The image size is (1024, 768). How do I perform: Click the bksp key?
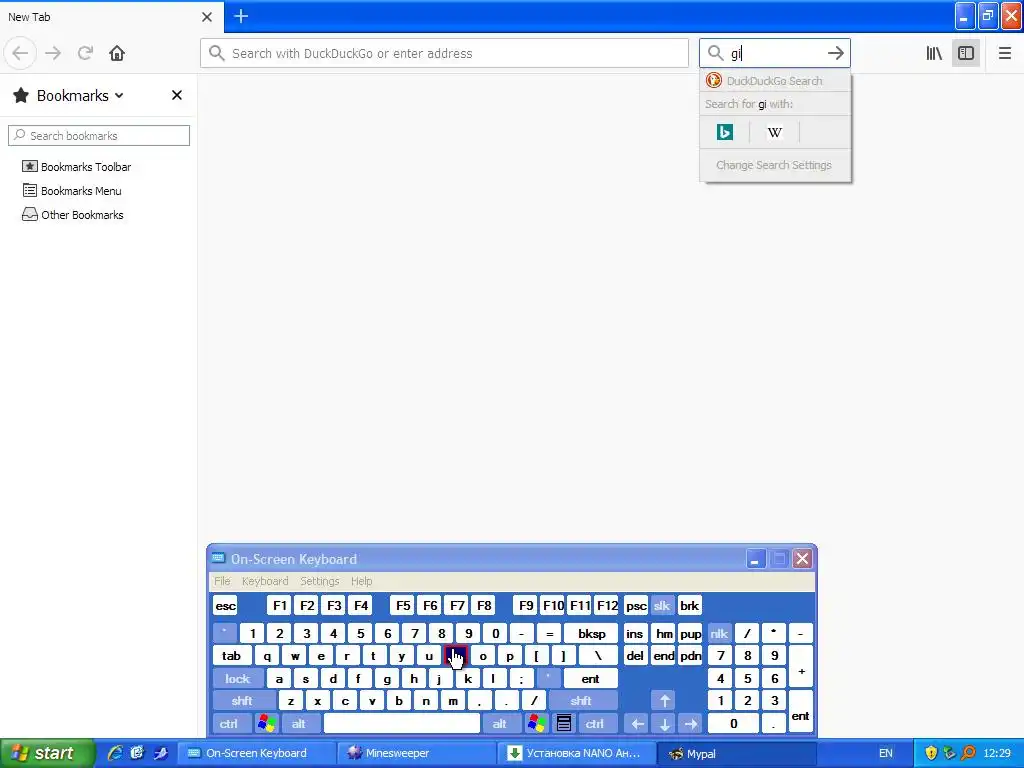pyautogui.click(x=591, y=633)
